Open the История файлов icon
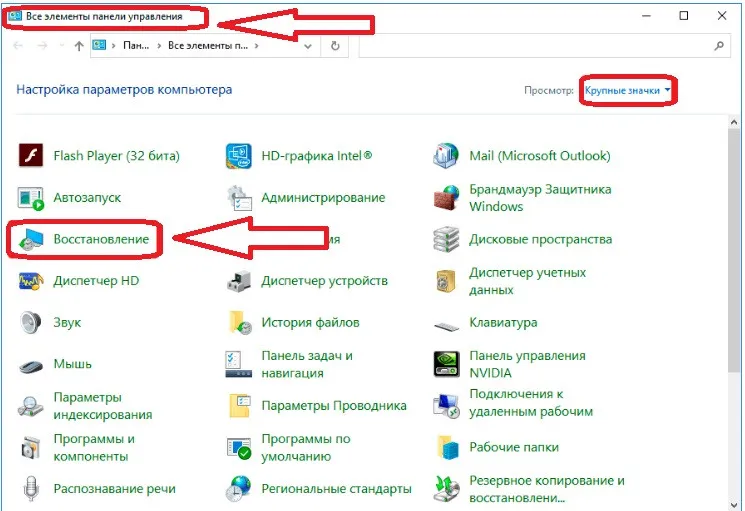745x511 pixels. 239,323
